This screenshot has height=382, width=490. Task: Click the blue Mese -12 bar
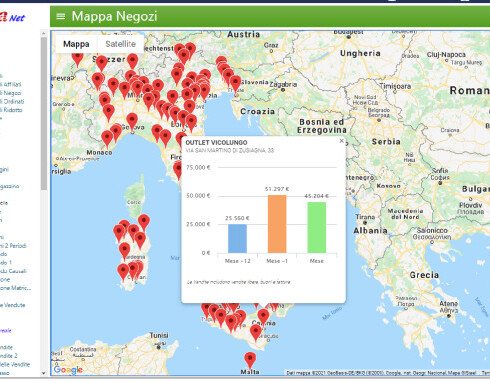pos(237,238)
